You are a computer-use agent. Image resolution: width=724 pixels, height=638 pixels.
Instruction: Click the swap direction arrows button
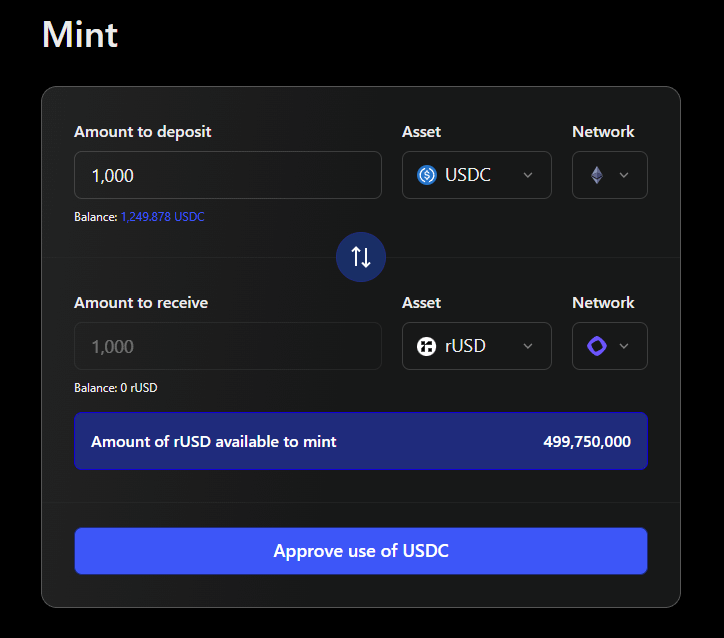click(361, 257)
